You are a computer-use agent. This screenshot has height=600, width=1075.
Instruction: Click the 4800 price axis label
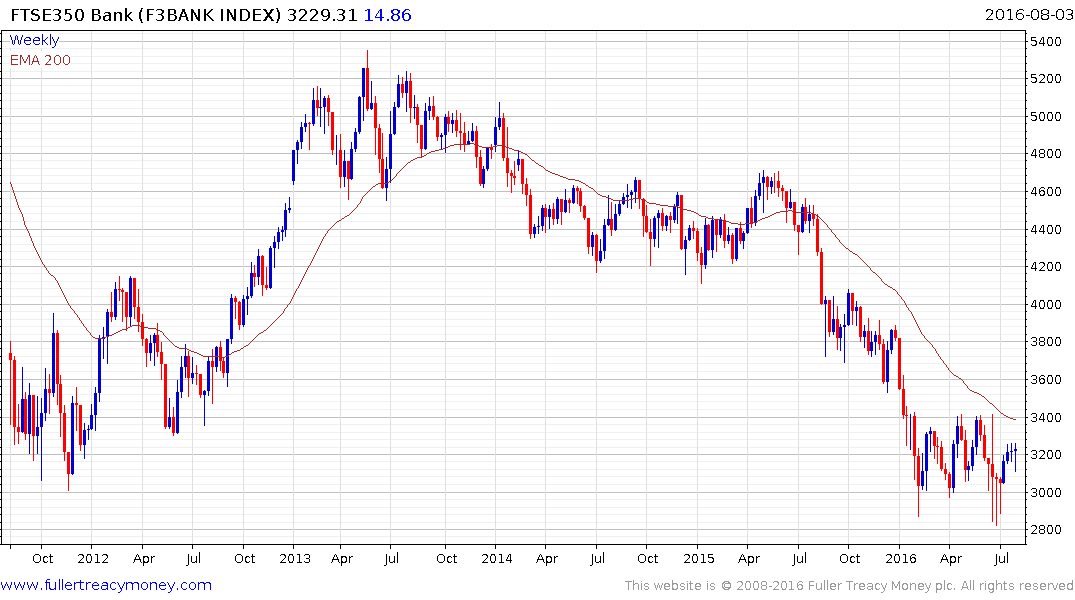[x=1046, y=154]
